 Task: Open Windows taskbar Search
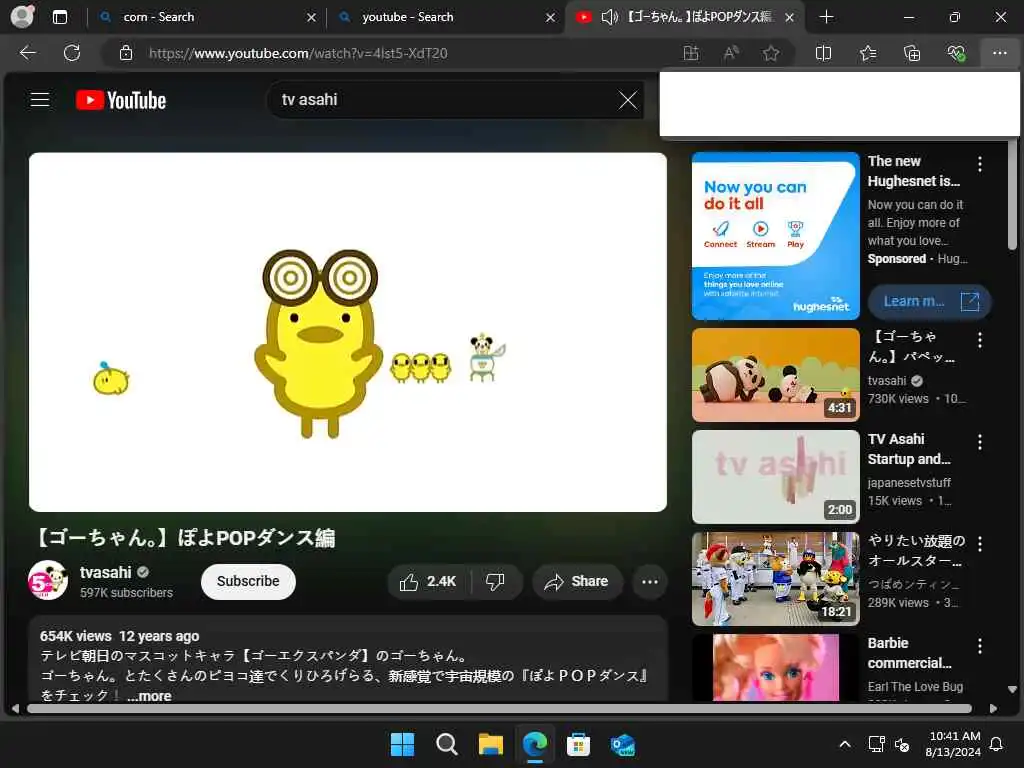[447, 744]
